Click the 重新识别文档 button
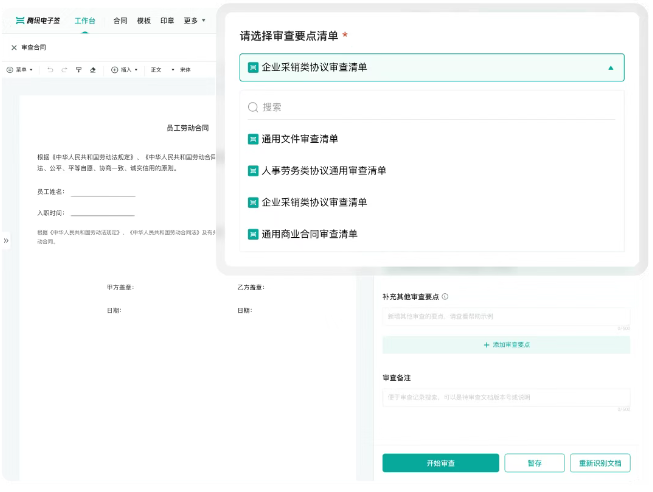Viewport: 653px width, 492px height. [600, 463]
